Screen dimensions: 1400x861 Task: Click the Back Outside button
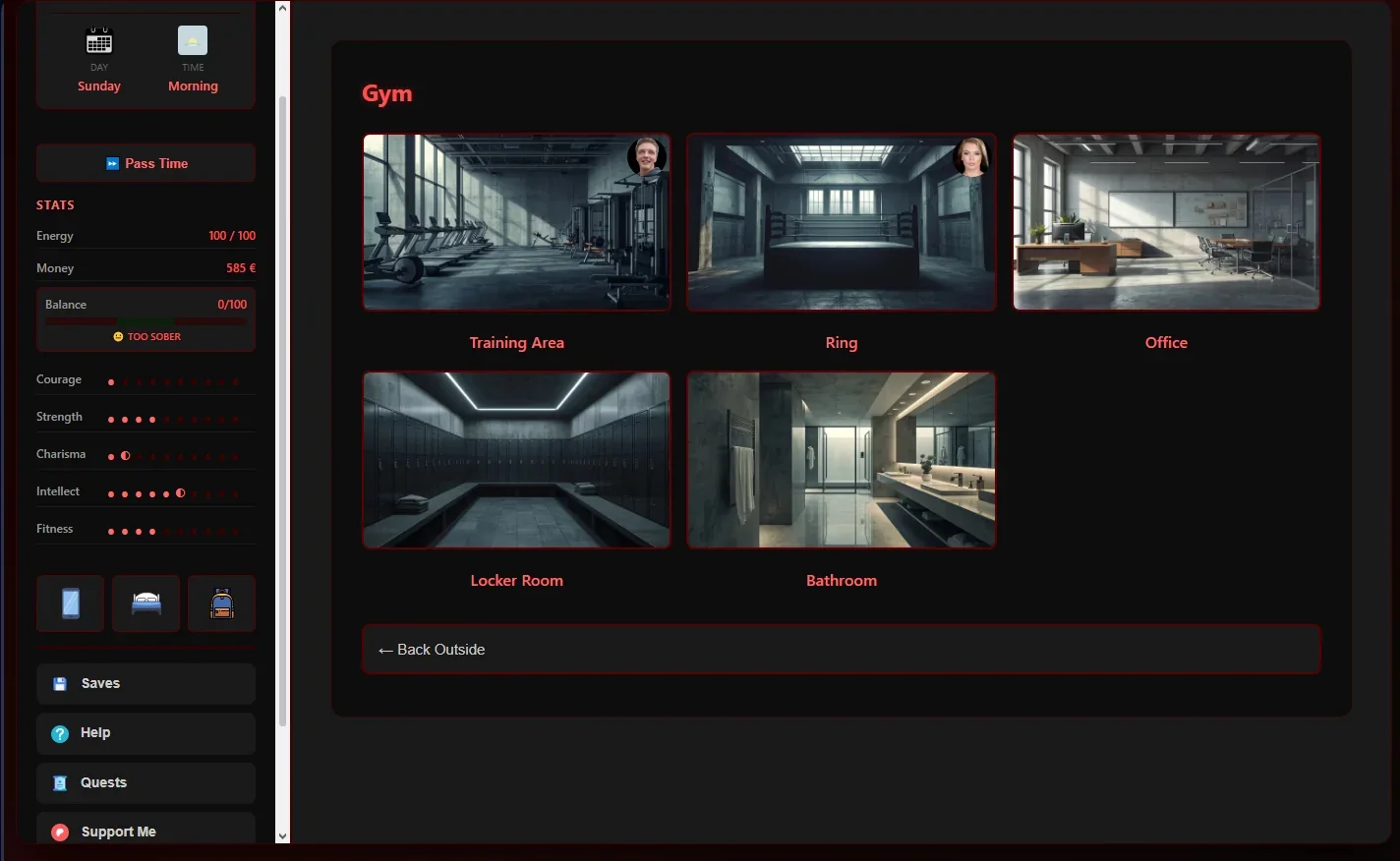pyautogui.click(x=842, y=650)
